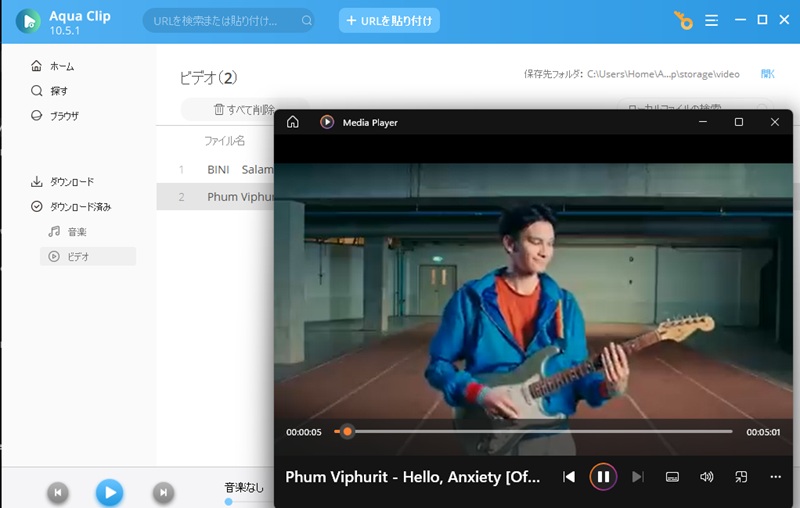Maximize the Media Player window

coord(739,122)
